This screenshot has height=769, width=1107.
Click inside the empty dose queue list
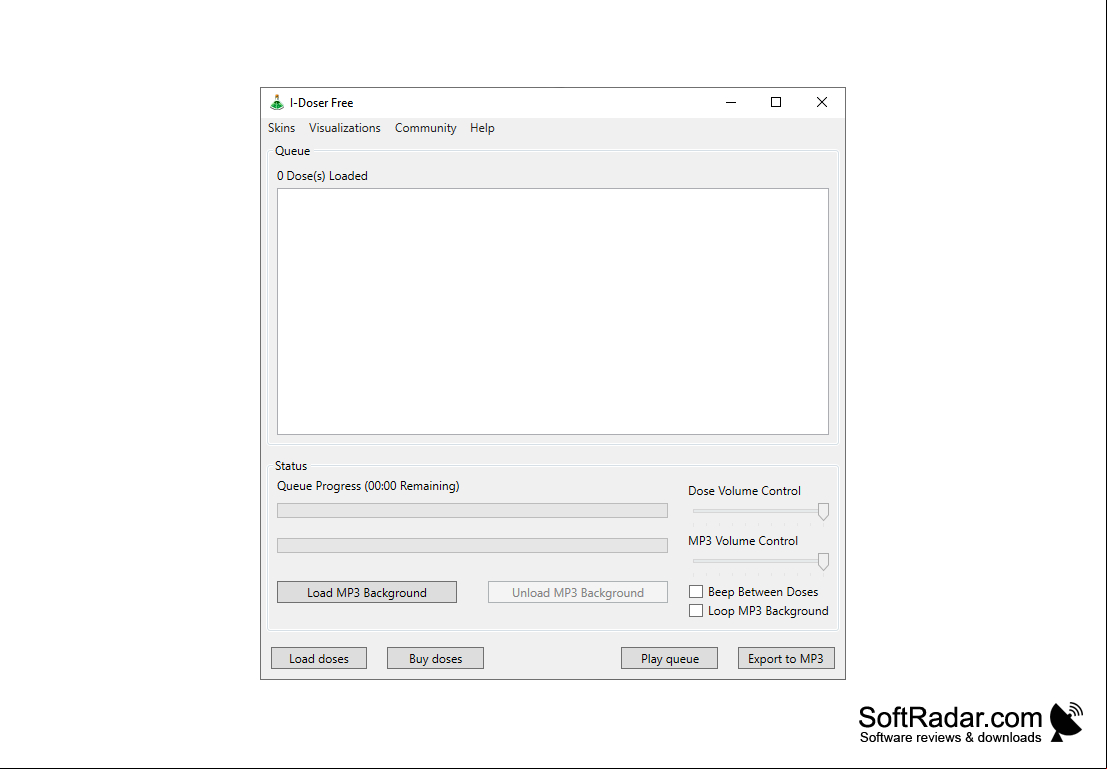[x=553, y=311]
